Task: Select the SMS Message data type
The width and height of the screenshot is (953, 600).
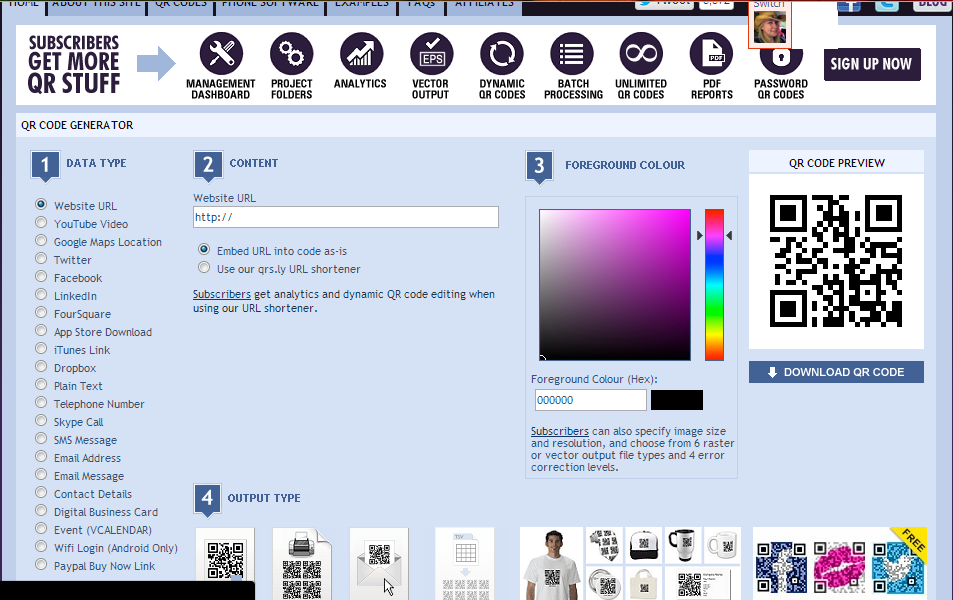Action: pos(41,438)
